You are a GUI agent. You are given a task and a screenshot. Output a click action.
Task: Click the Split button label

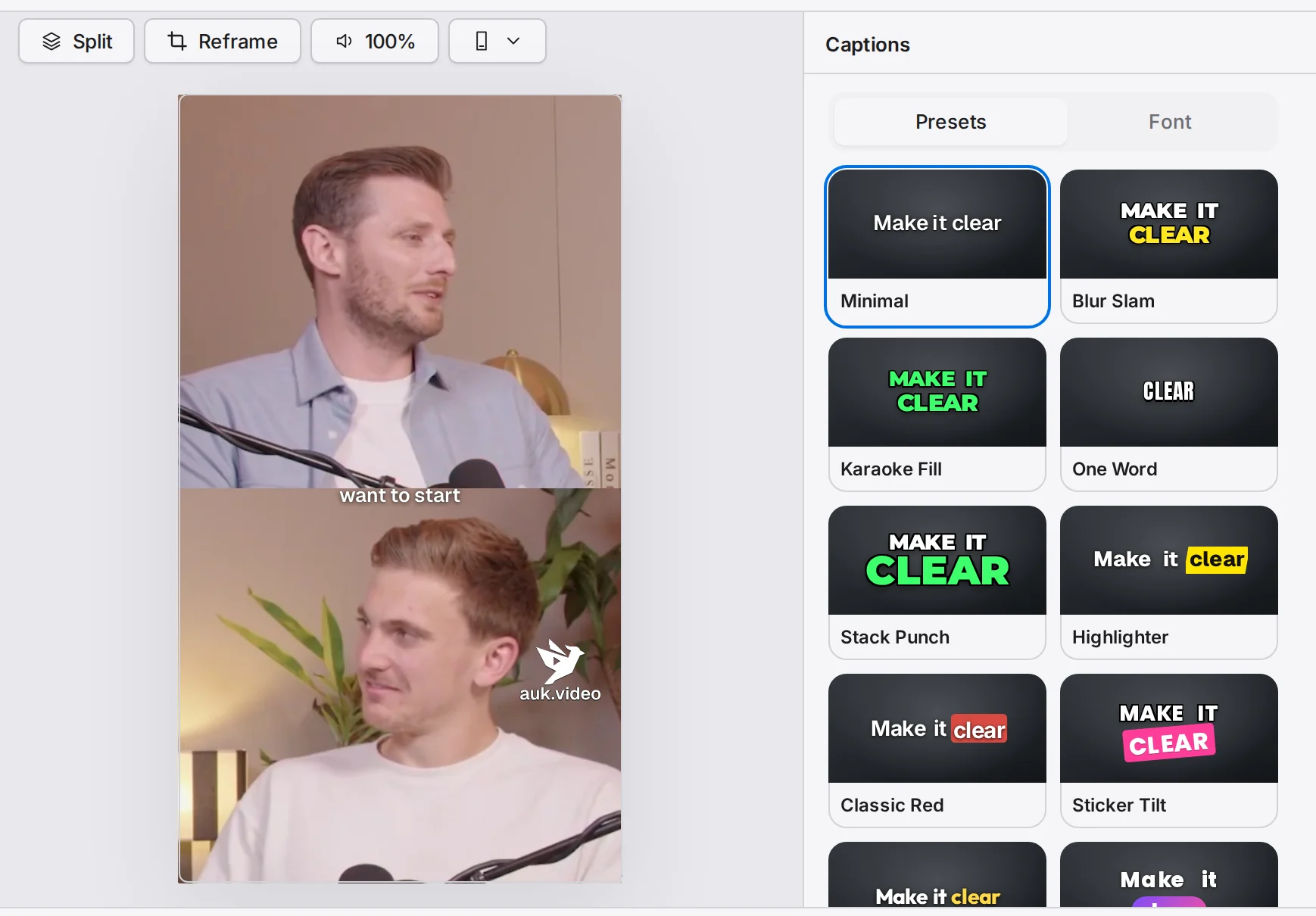(92, 41)
